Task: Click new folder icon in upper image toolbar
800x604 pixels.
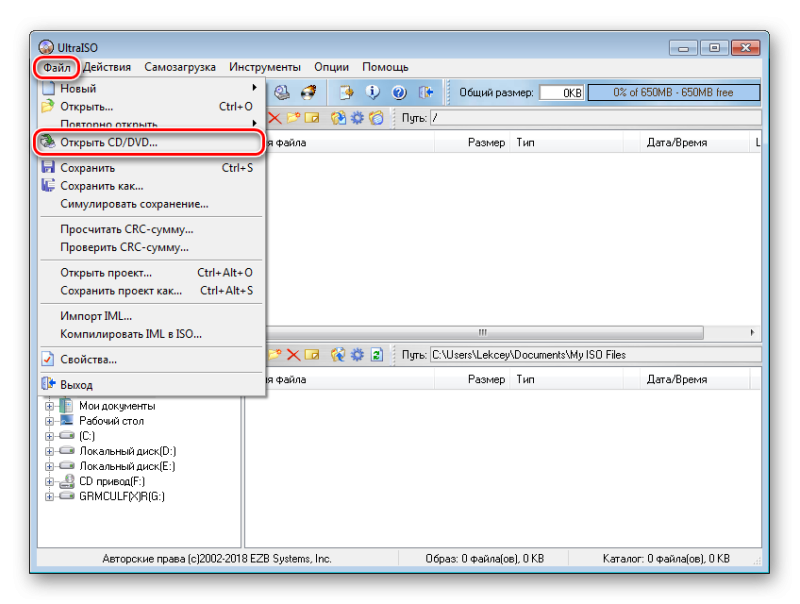Action: coord(293,118)
